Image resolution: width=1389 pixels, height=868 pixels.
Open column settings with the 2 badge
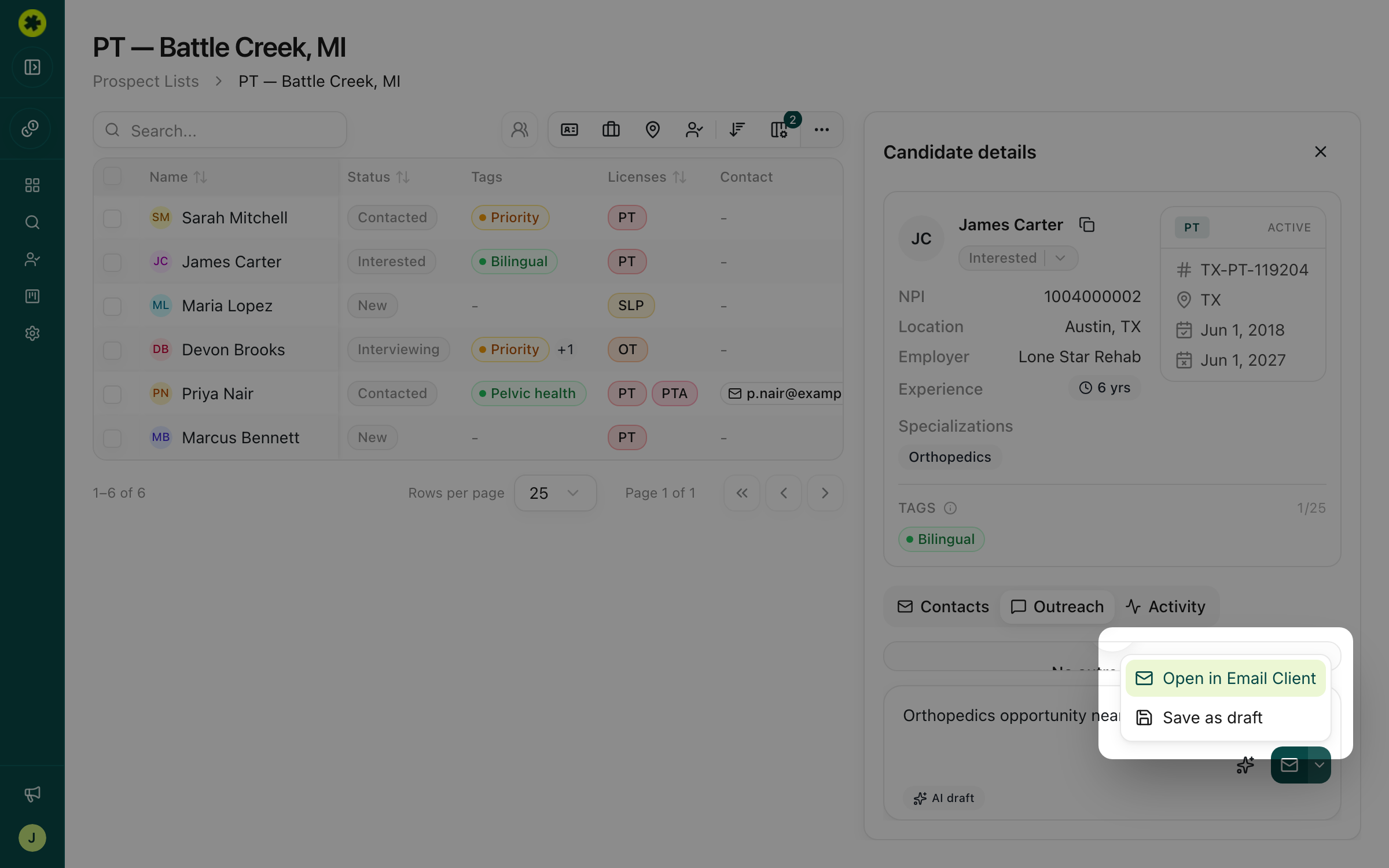point(779,130)
